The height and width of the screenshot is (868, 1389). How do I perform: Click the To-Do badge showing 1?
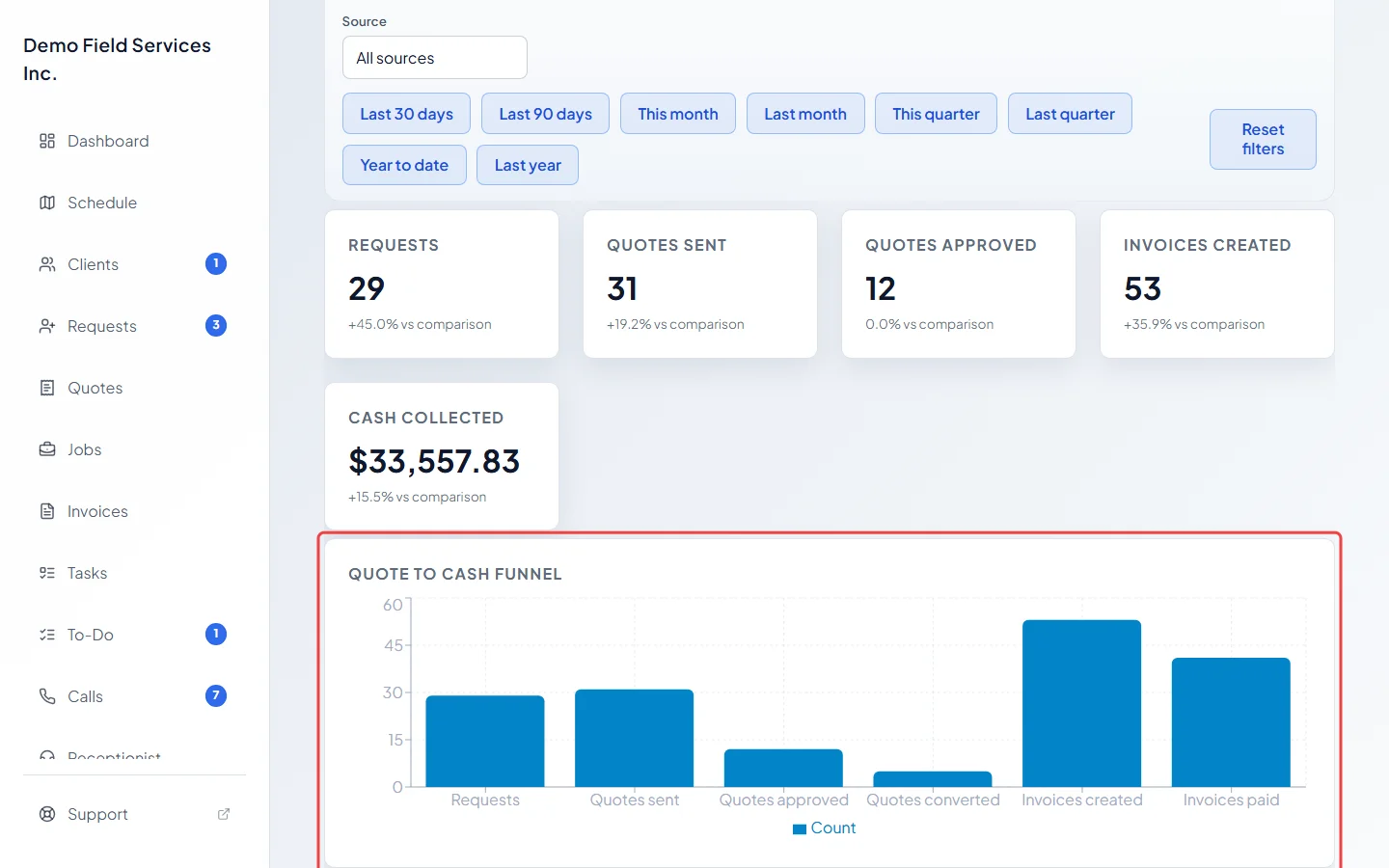pyautogui.click(x=216, y=634)
